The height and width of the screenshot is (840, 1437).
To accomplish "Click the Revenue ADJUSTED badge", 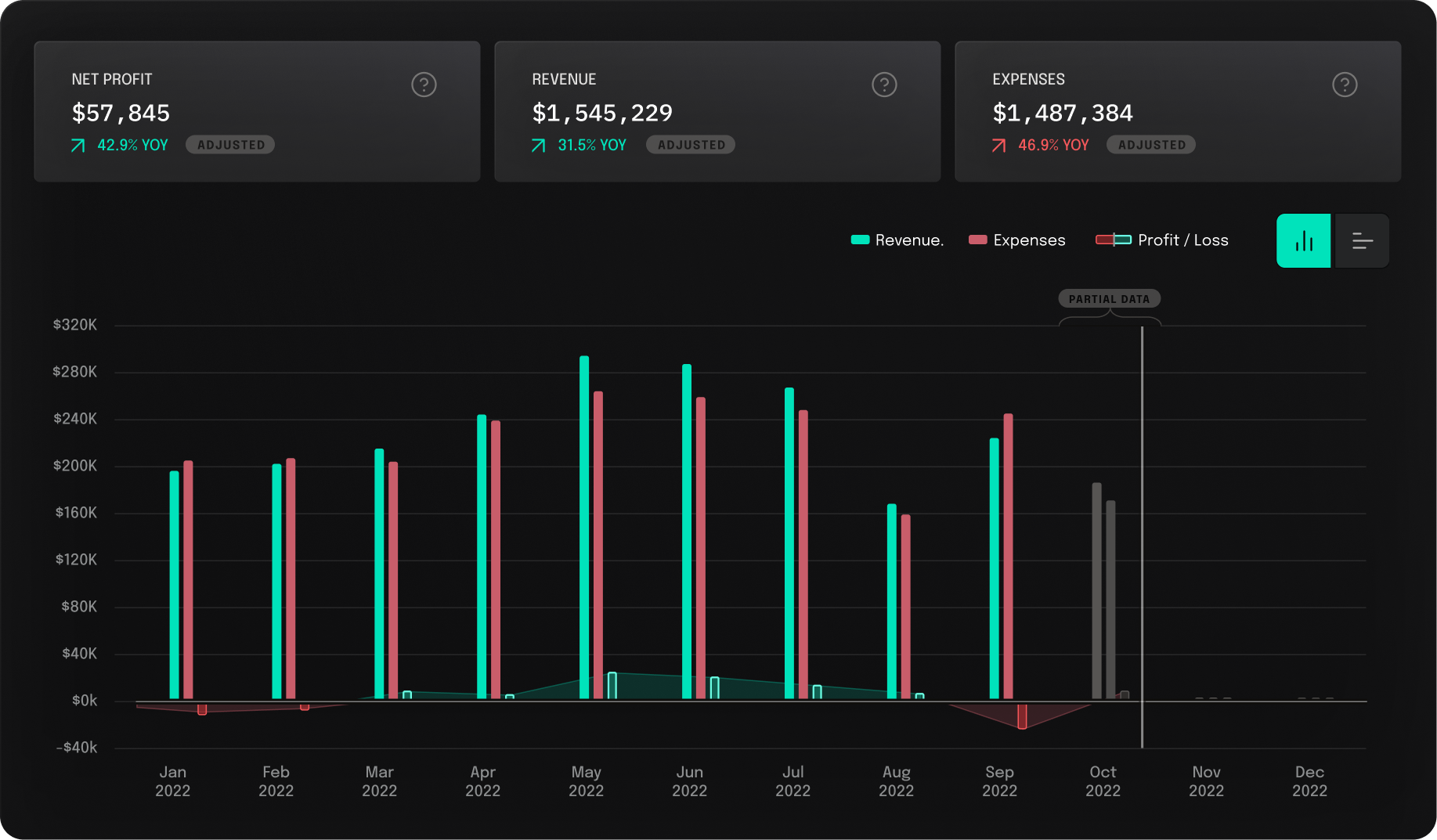I will pos(691,145).
